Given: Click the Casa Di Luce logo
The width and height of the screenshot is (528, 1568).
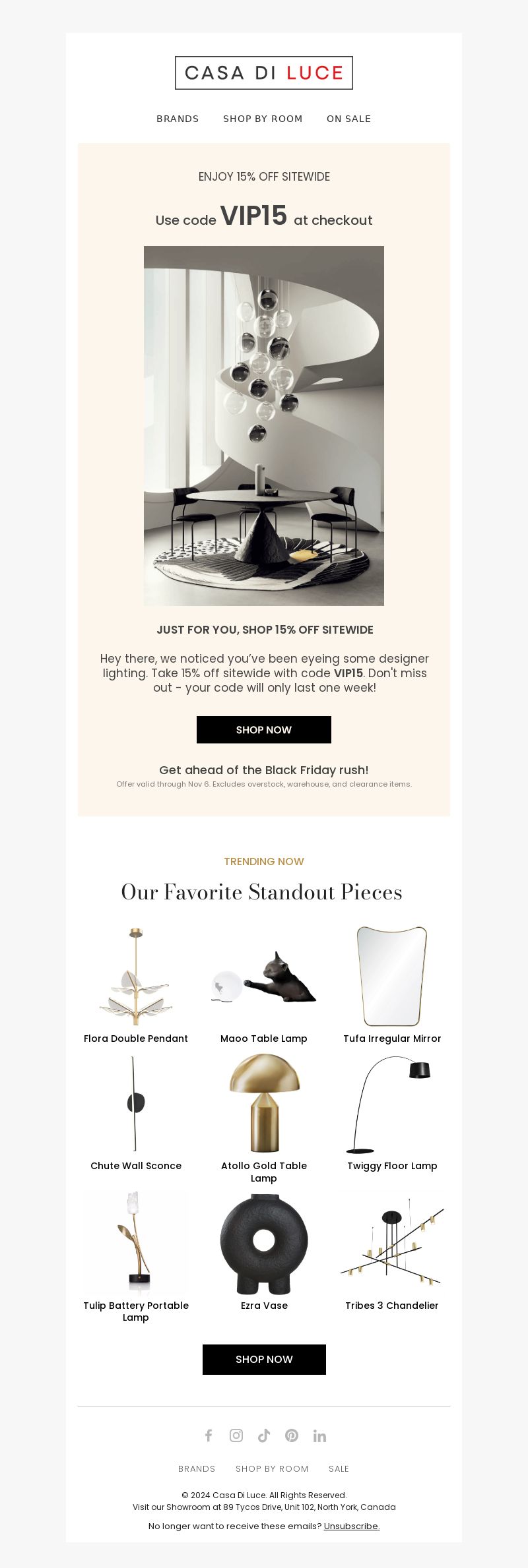Looking at the screenshot, I should pos(264,73).
